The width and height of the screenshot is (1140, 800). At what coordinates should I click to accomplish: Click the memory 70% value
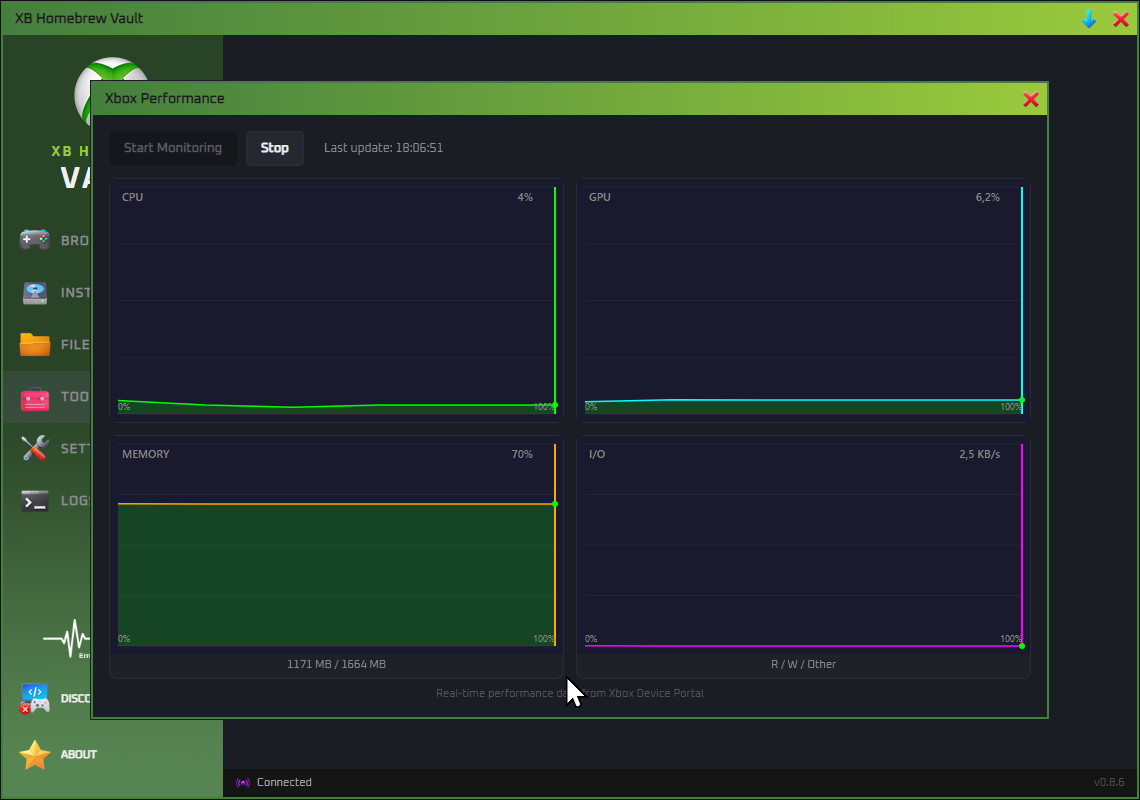[x=522, y=454]
